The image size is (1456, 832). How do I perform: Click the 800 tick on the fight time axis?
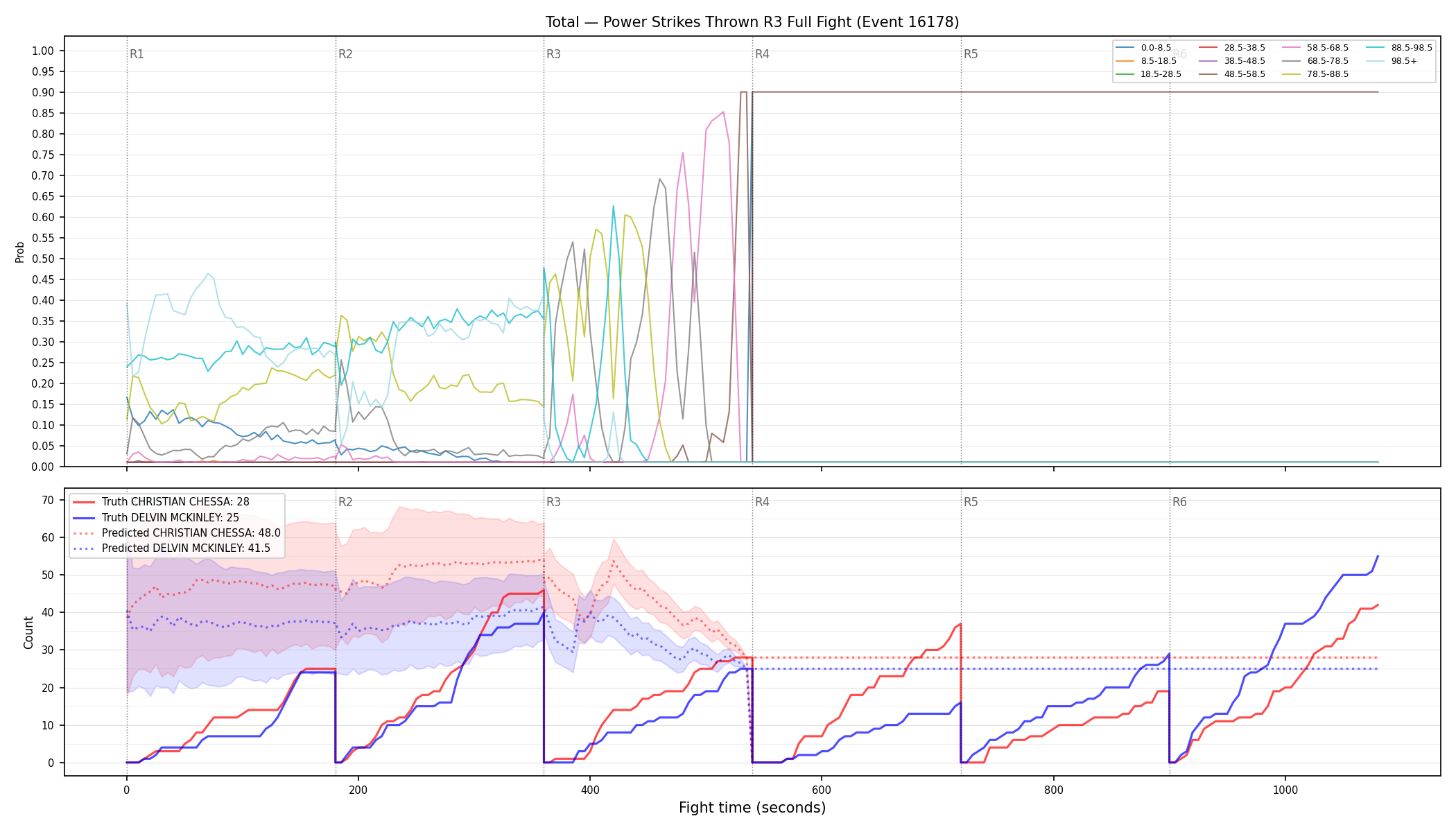click(1054, 790)
